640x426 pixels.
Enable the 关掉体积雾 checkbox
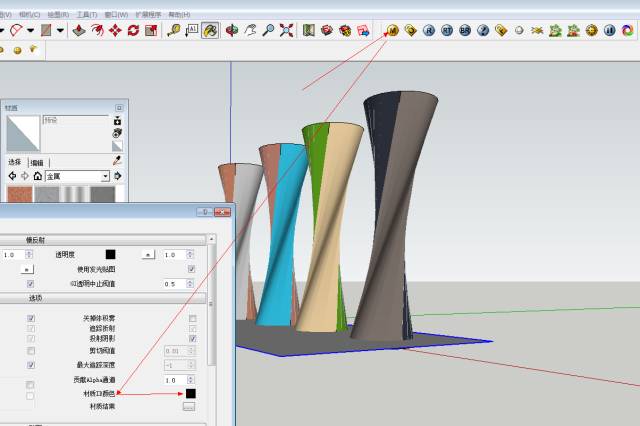(192, 318)
